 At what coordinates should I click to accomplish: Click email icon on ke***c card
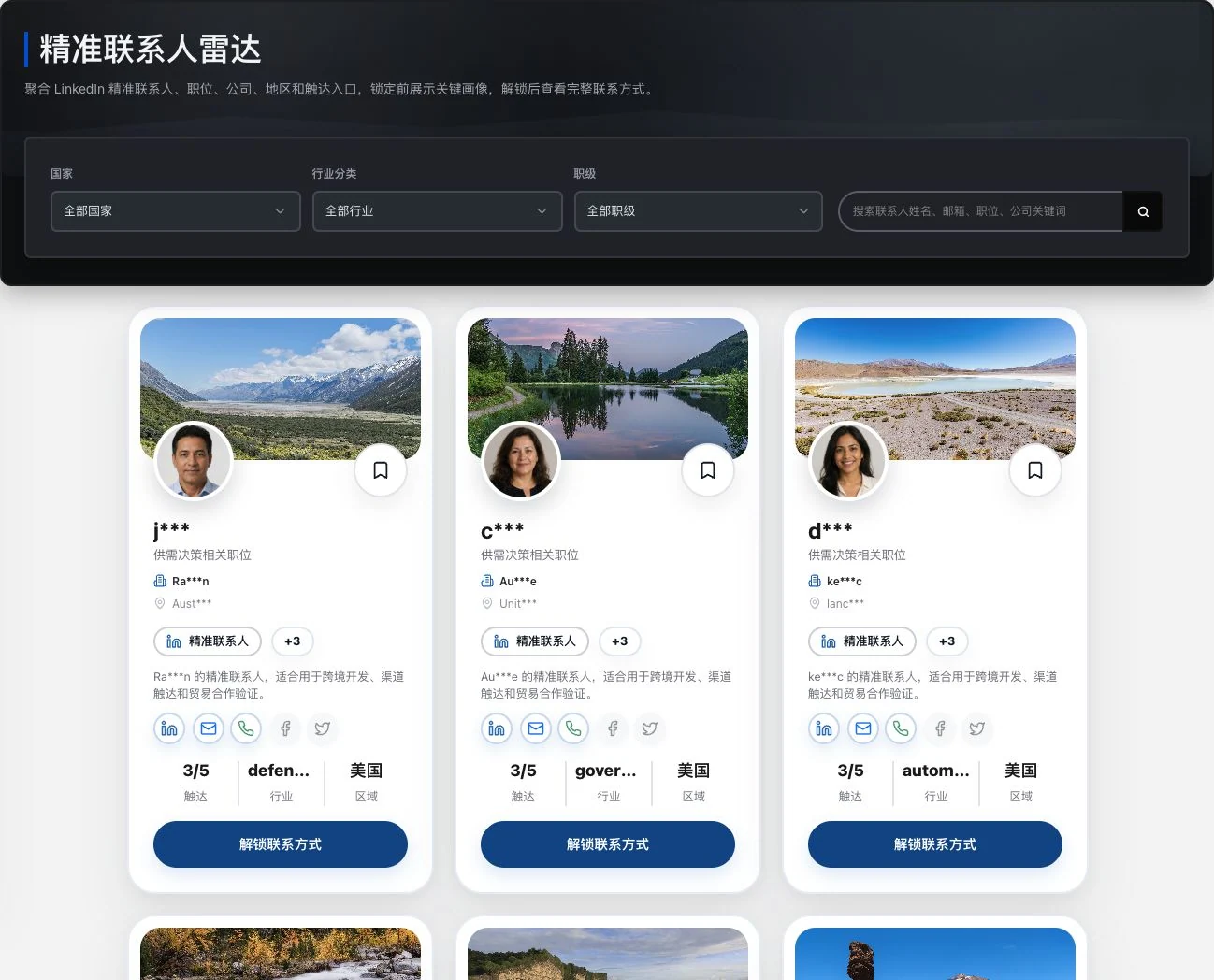click(862, 728)
